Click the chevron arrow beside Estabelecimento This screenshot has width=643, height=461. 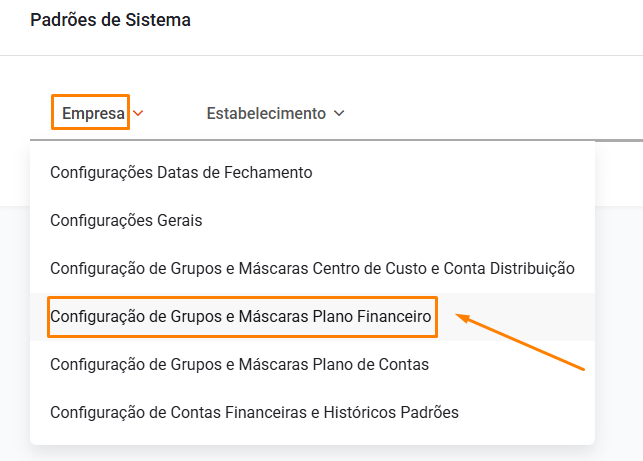(339, 114)
